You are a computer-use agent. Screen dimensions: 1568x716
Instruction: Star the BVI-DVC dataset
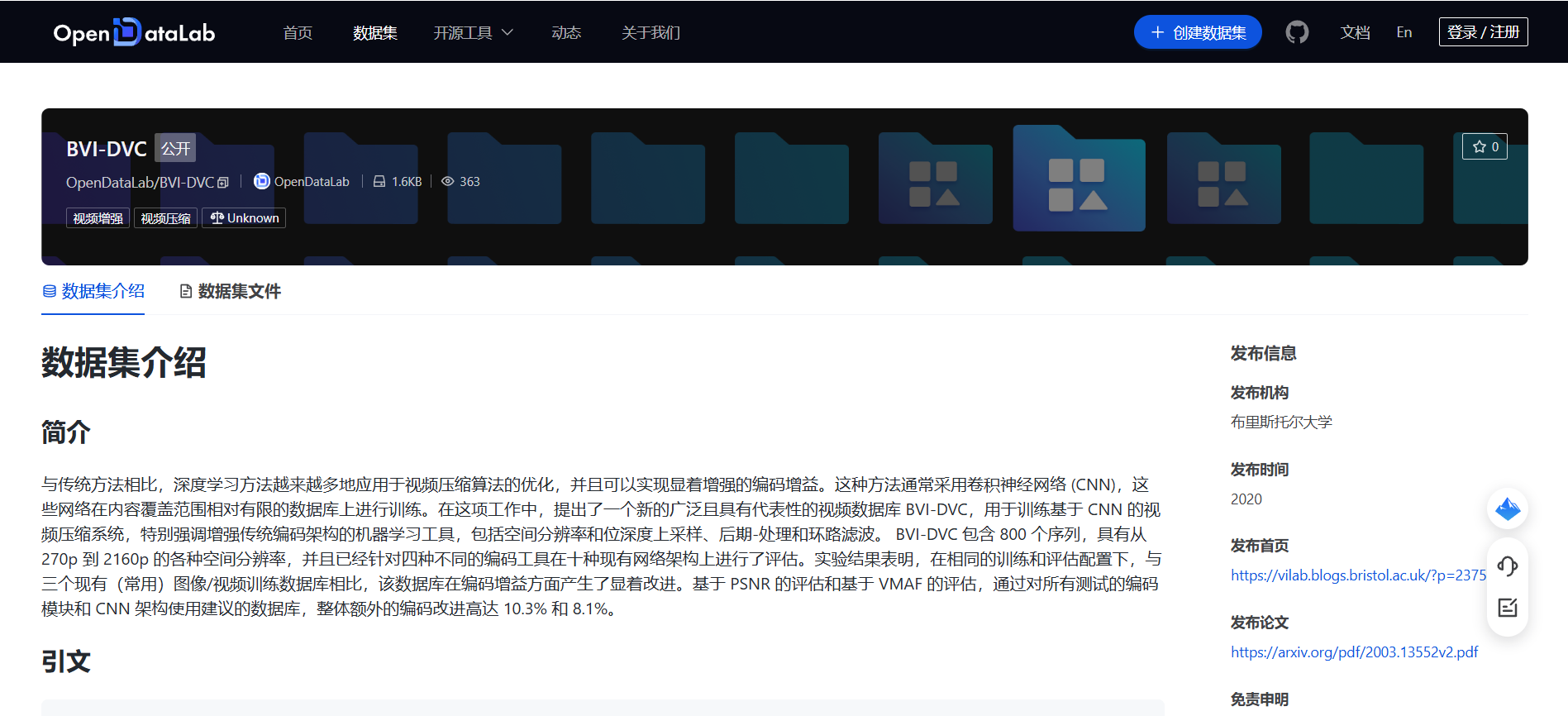tap(1485, 146)
